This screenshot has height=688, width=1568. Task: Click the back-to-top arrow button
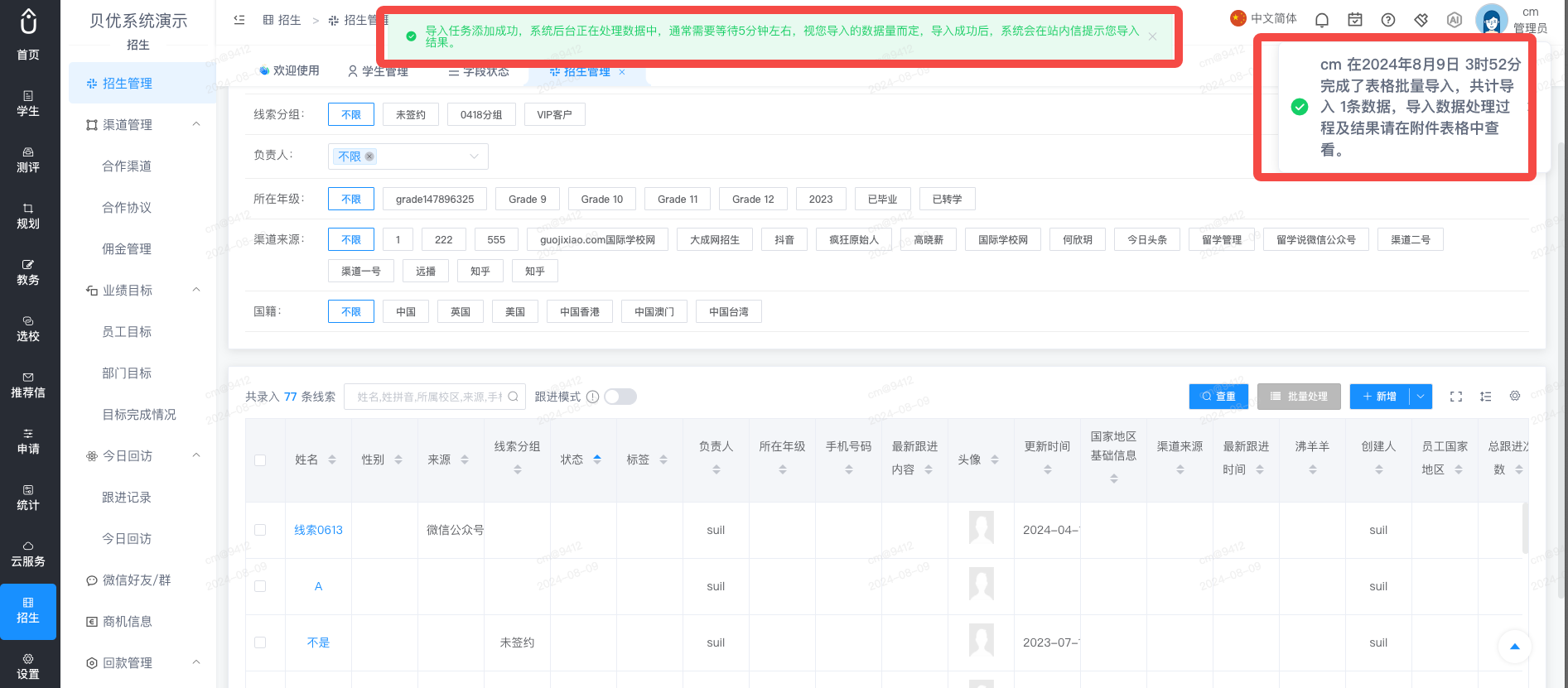coord(1515,647)
